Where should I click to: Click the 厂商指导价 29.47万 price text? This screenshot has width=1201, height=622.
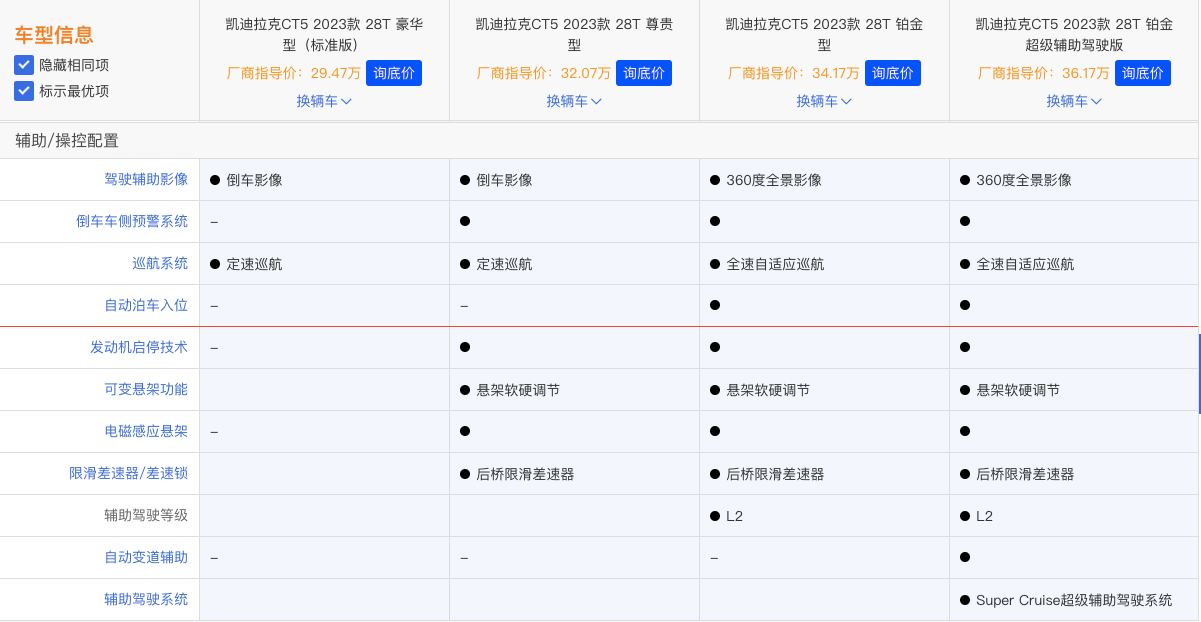point(294,73)
